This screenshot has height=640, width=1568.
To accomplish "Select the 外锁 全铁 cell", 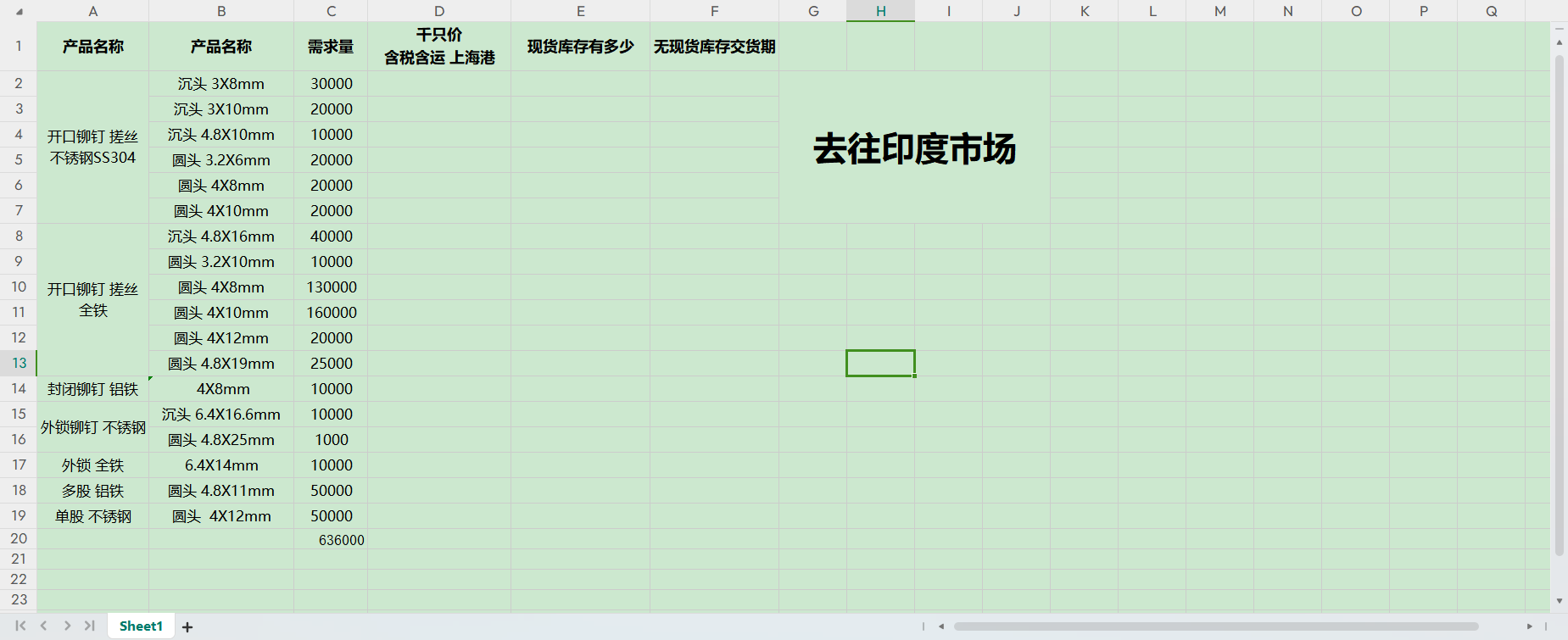I will (93, 465).
